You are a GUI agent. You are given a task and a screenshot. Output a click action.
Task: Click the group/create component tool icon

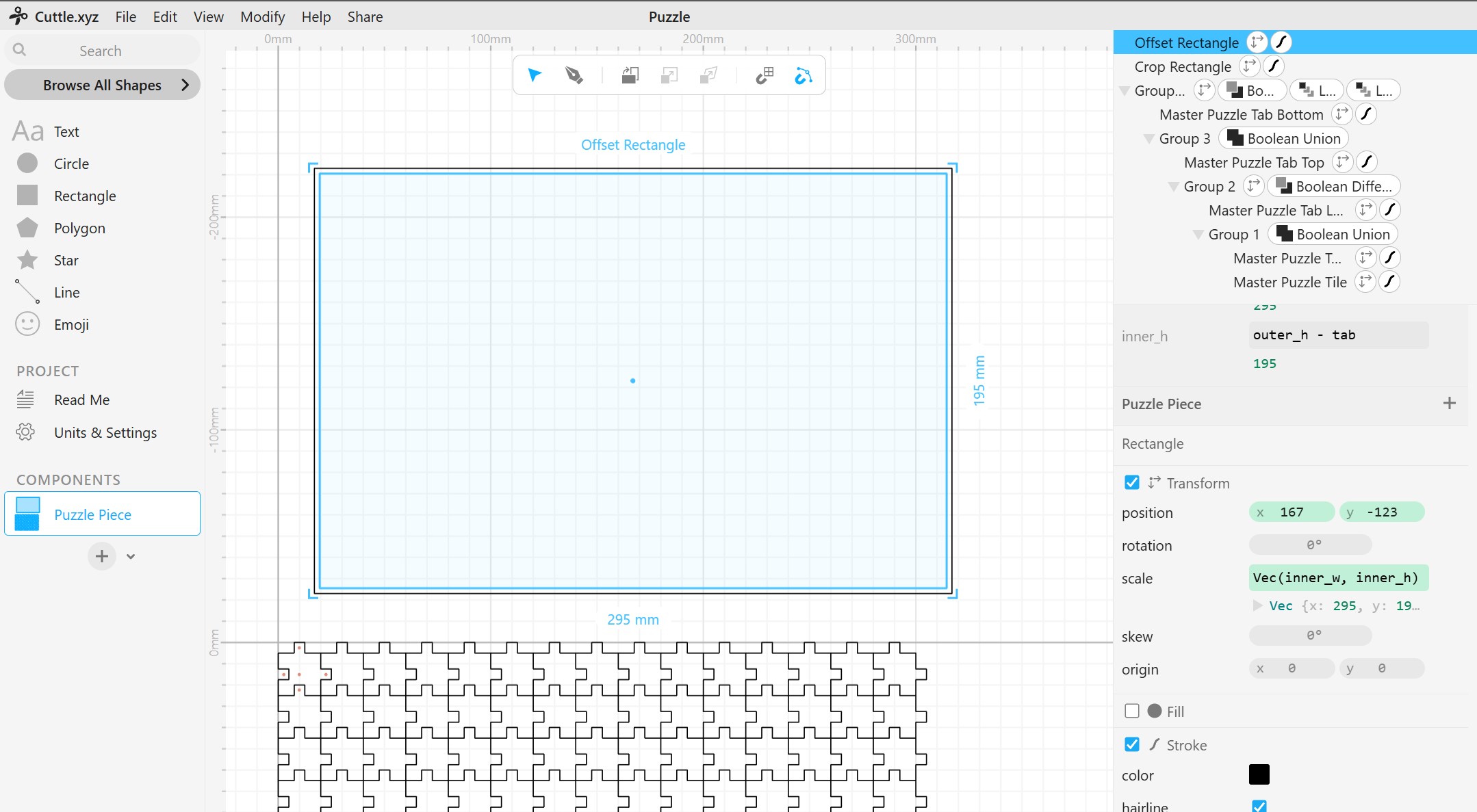(630, 75)
